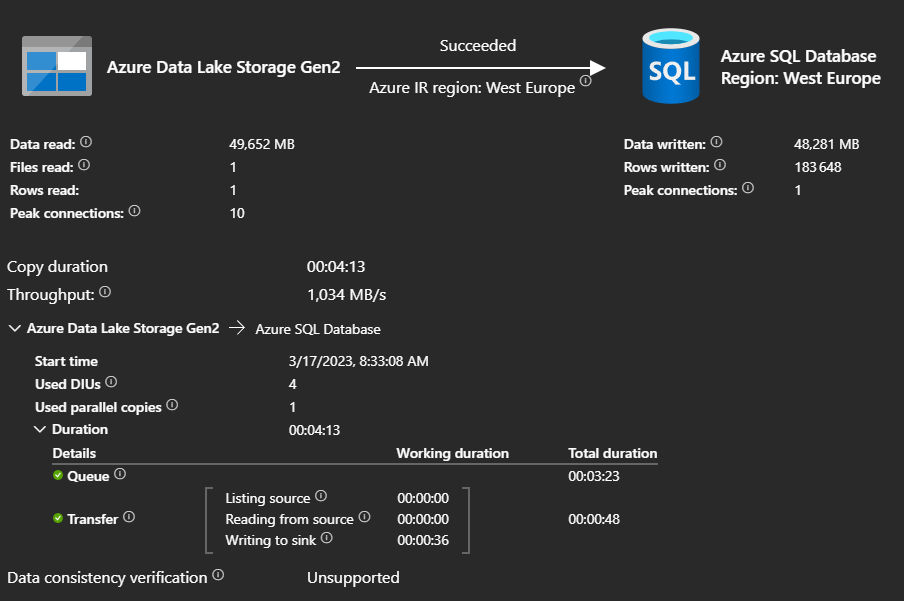Click info icon beside Throughput
904x601 pixels.
105,292
